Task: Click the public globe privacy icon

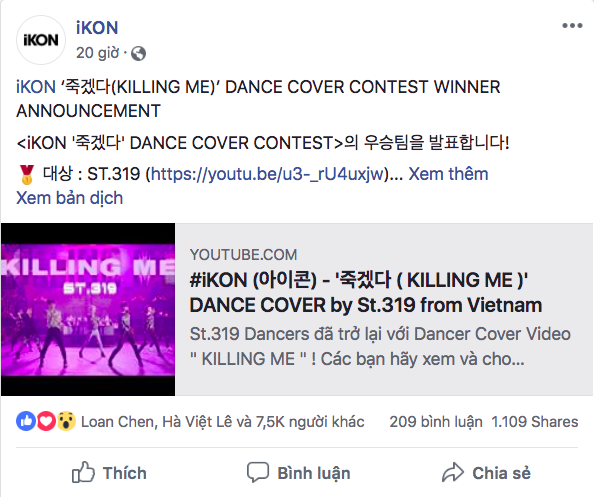Action: [x=138, y=53]
